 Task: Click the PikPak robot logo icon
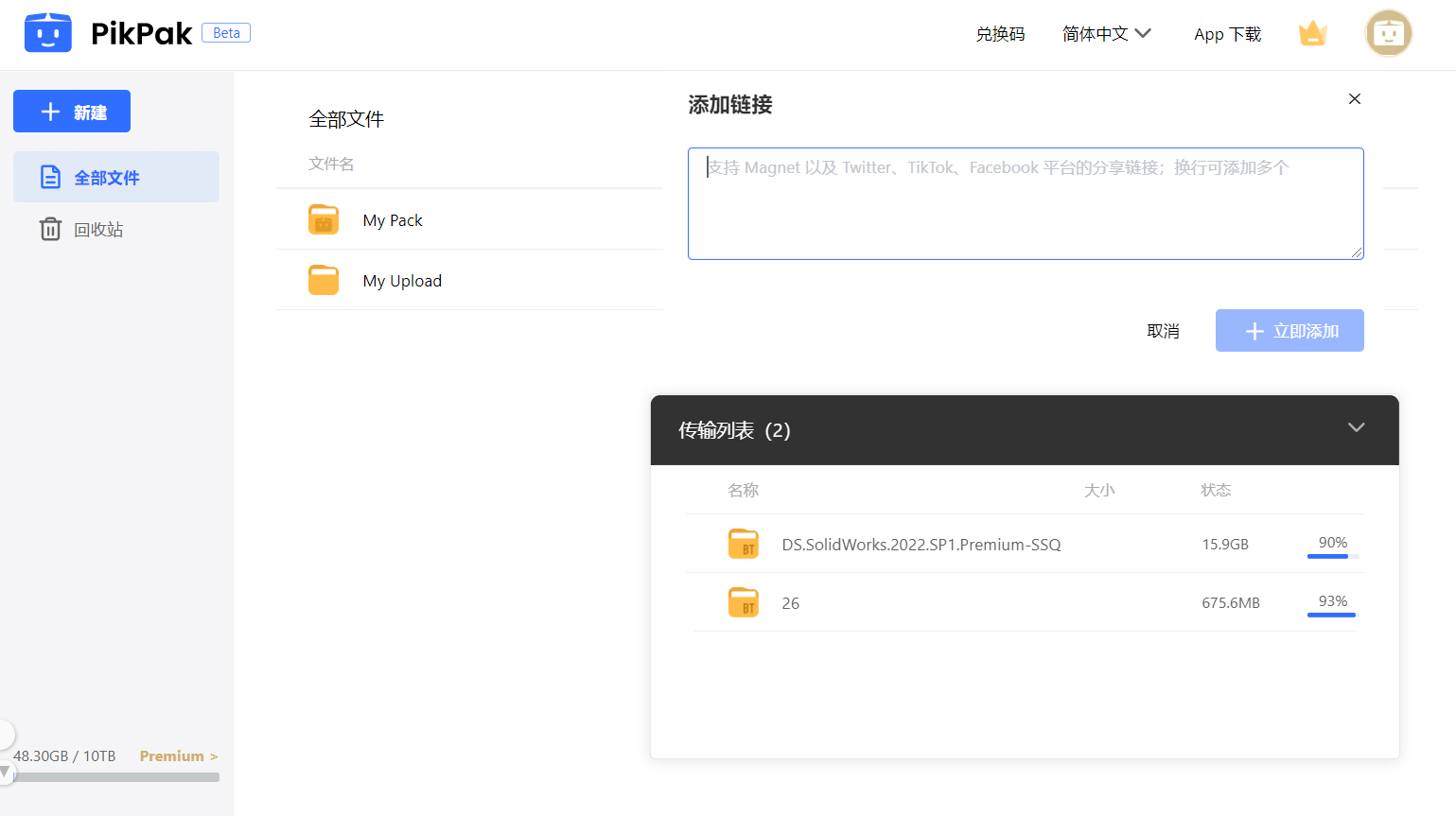click(48, 33)
